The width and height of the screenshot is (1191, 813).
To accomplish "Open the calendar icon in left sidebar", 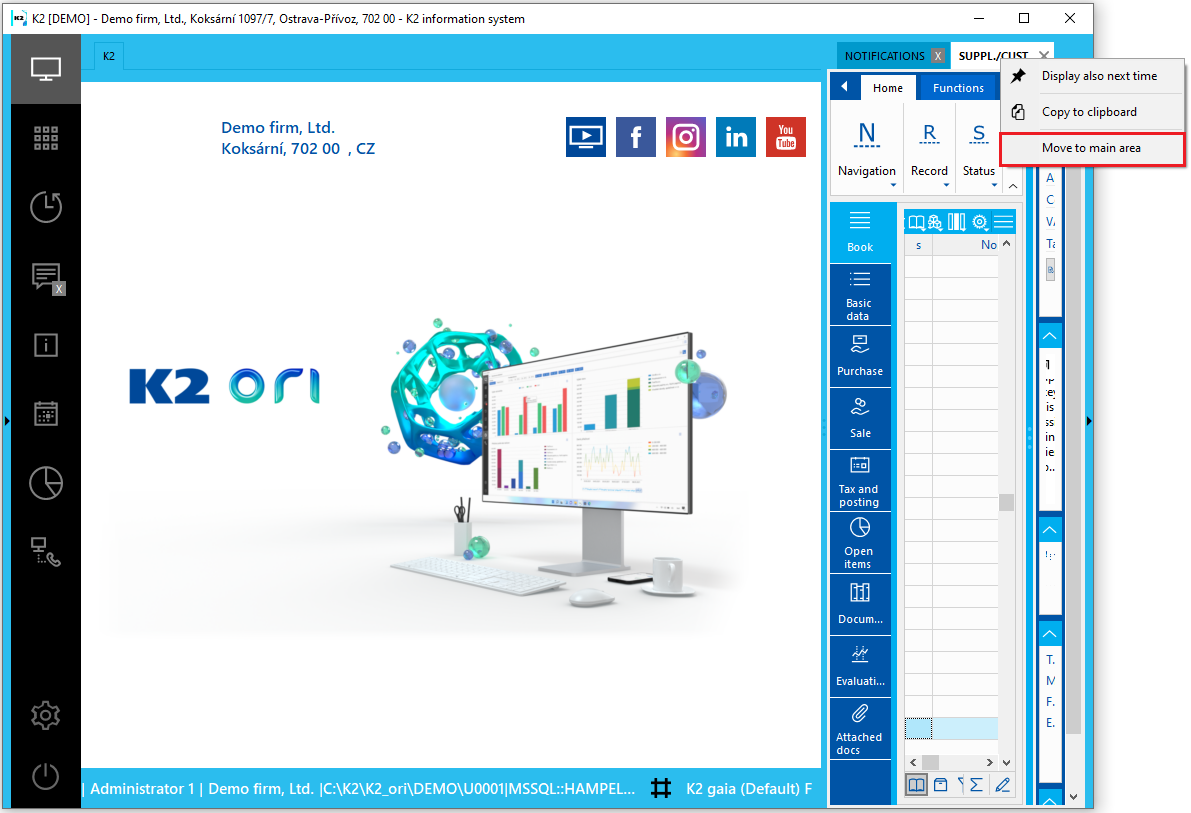I will (46, 414).
